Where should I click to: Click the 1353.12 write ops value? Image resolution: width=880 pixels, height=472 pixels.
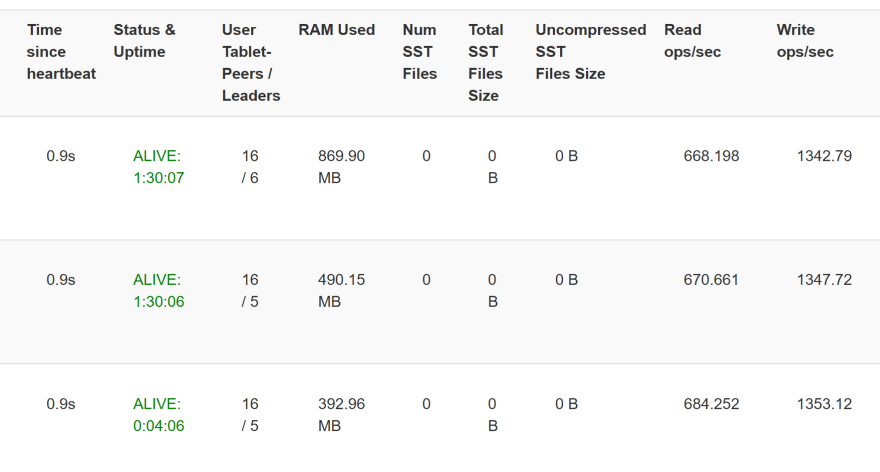pyautogui.click(x=824, y=404)
